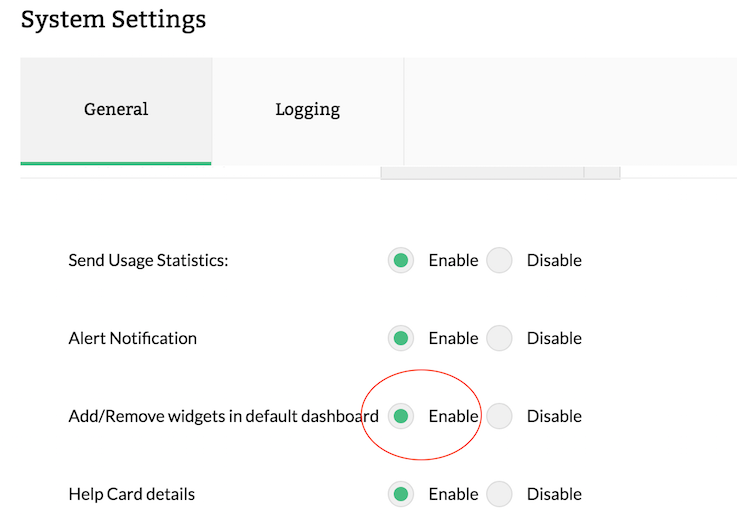Click the Alert Notification setting label
737x530 pixels.
click(132, 338)
